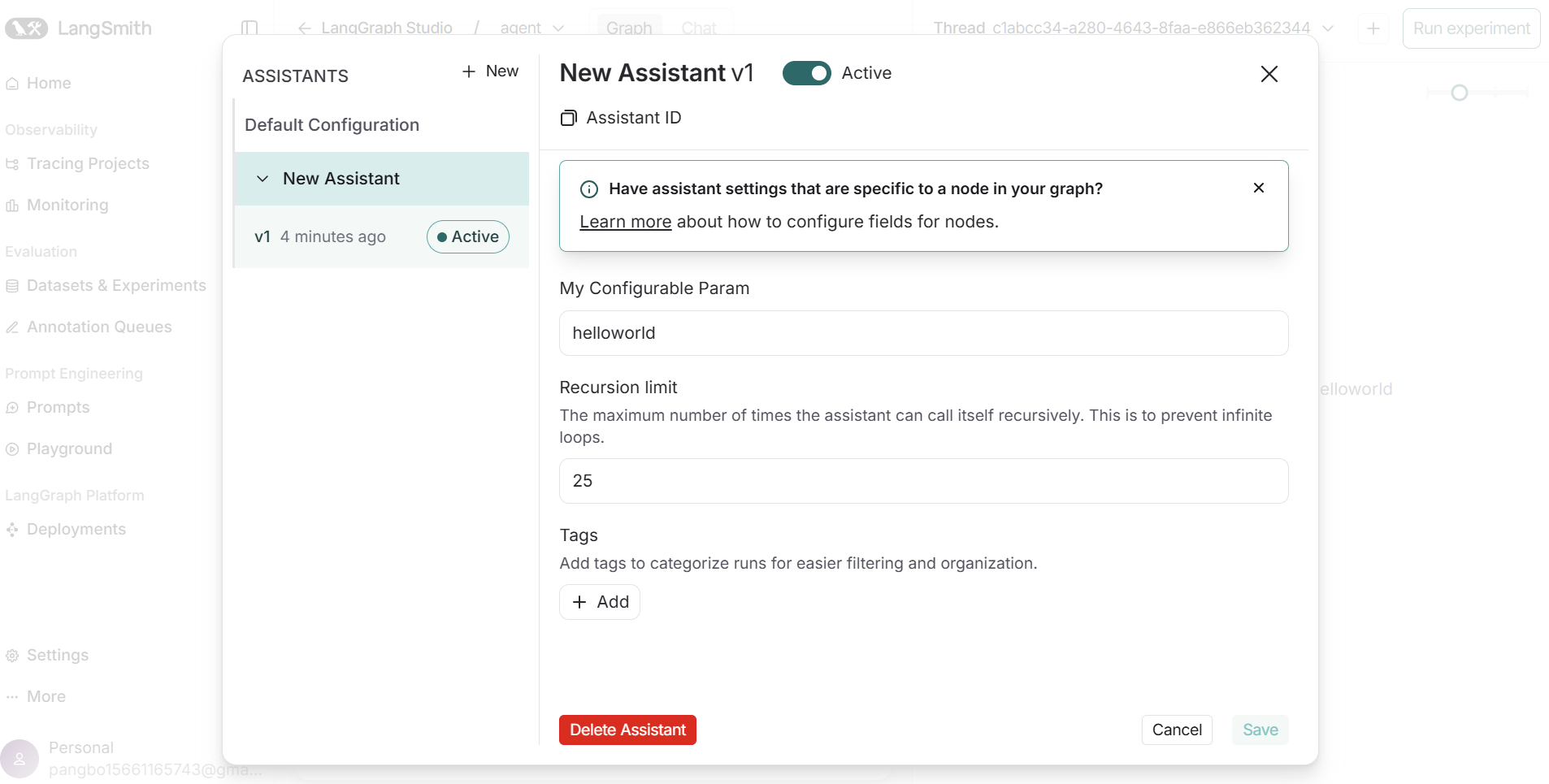The image size is (1549, 784).
Task: Open Tracing Projects in the sidebar
Action: (88, 163)
